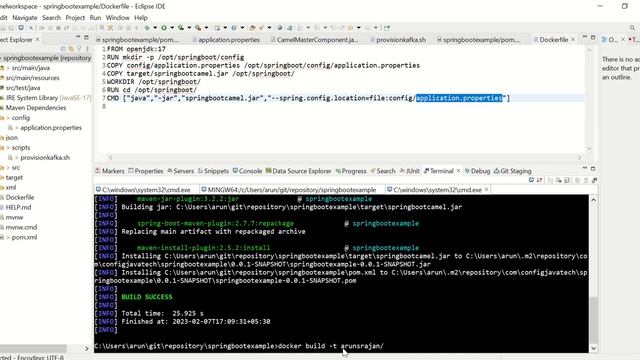Click the Save icon in main toolbar
This screenshot has height=360, width=640.
click(3, 28)
